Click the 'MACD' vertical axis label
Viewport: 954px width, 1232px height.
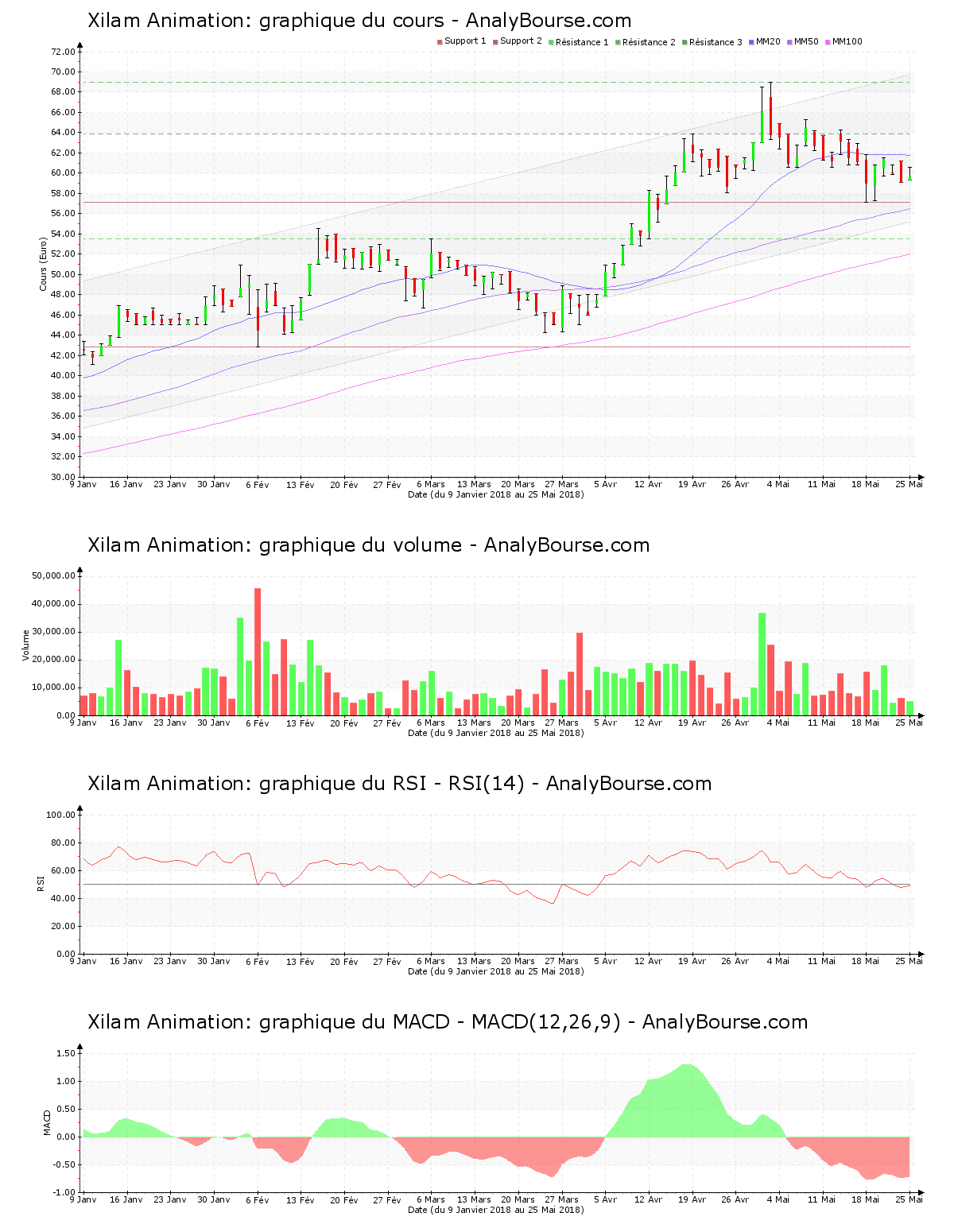click(x=47, y=1122)
